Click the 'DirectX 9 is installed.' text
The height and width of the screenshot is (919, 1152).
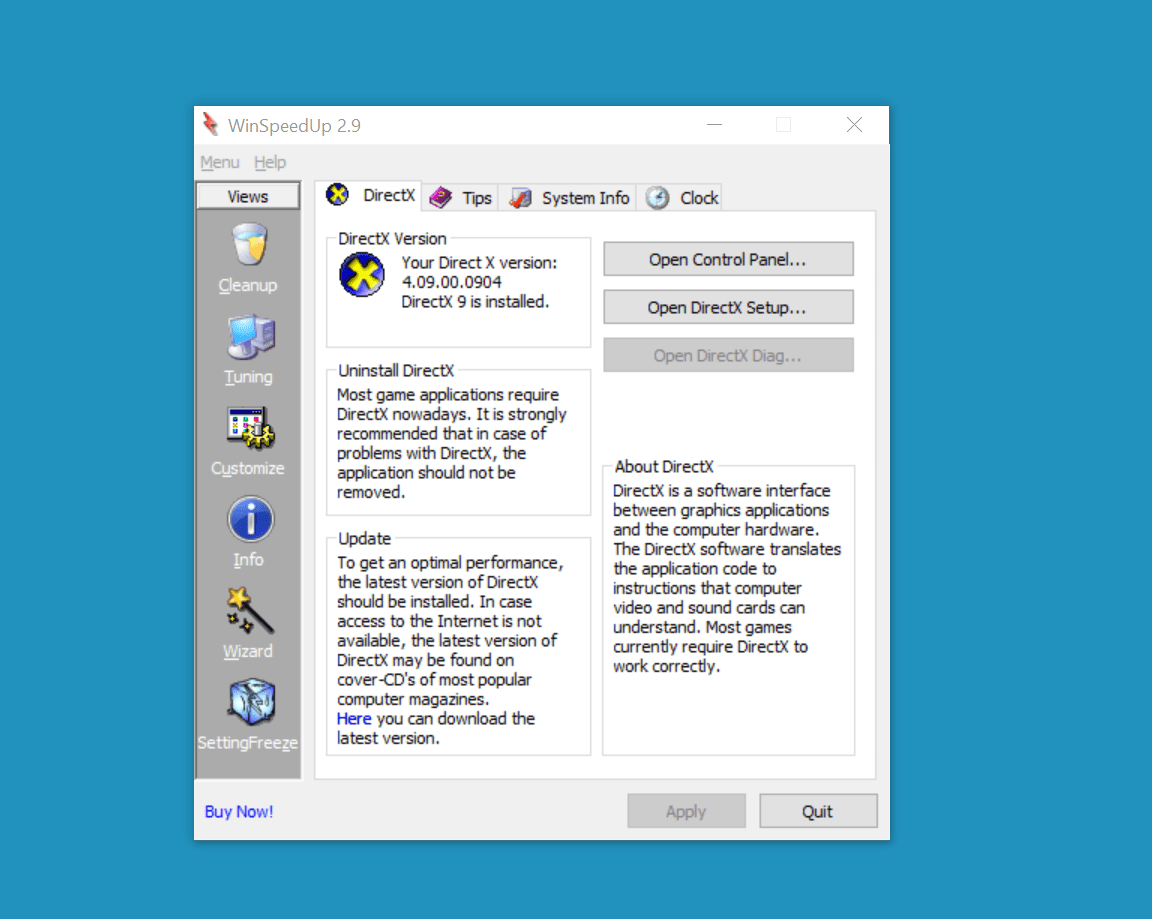click(x=475, y=302)
